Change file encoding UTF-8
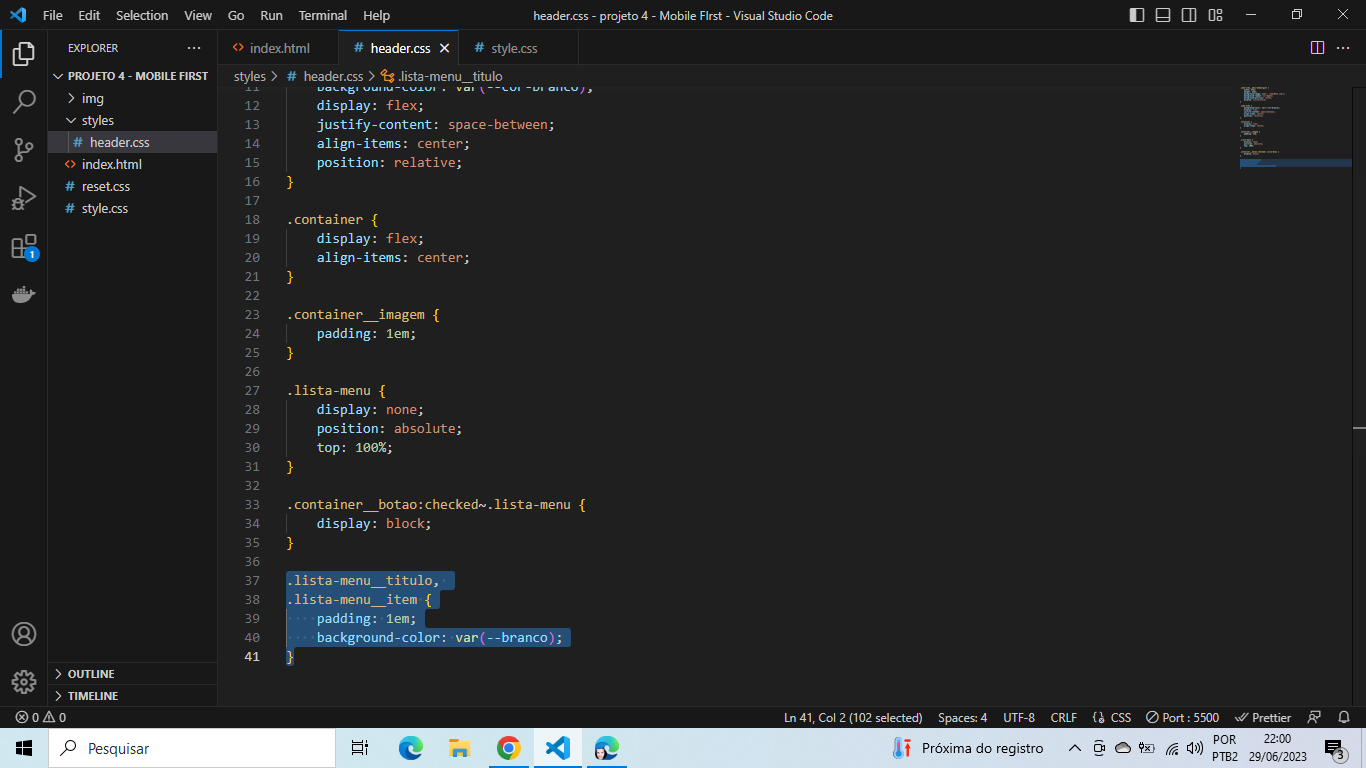Viewport: 1366px width, 768px height. pyautogui.click(x=1019, y=717)
